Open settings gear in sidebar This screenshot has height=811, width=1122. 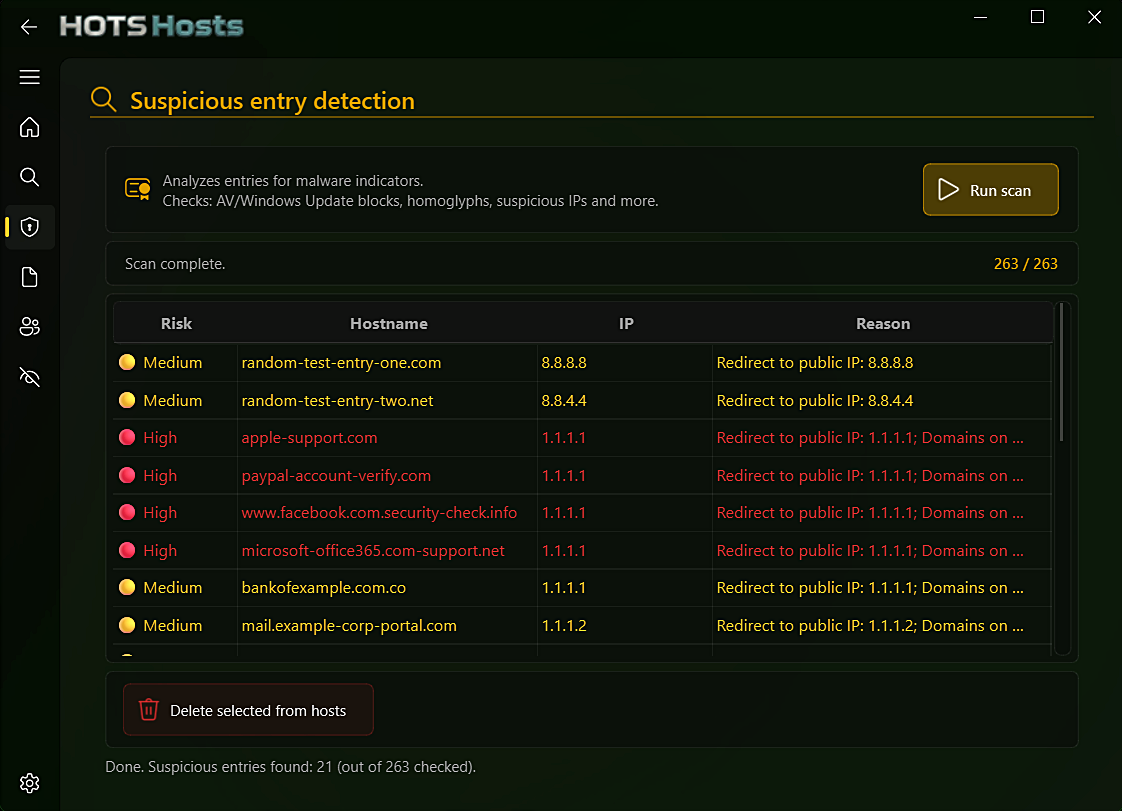click(x=29, y=783)
